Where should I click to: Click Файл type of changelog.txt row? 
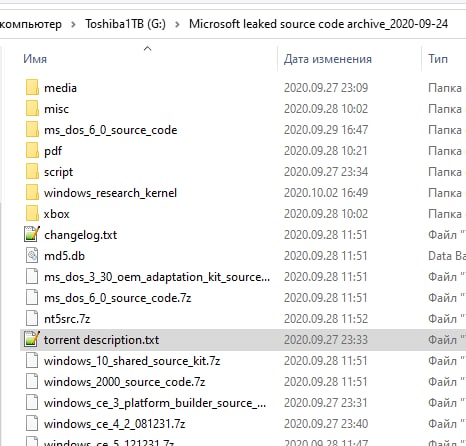click(447, 235)
